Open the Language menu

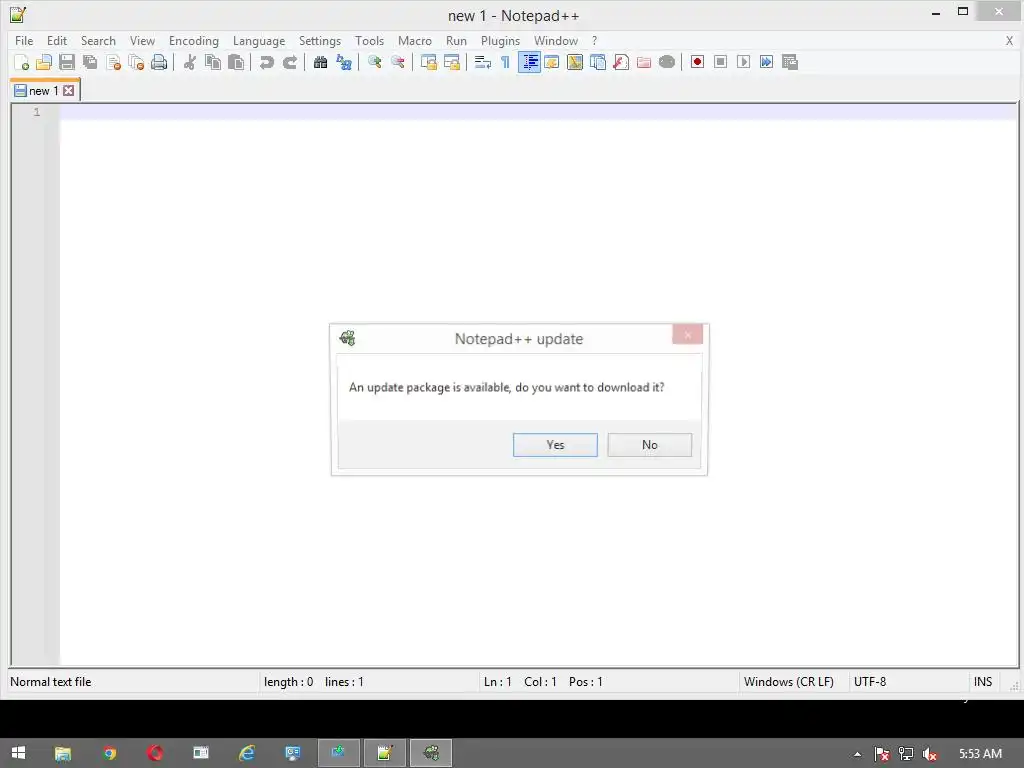259,40
